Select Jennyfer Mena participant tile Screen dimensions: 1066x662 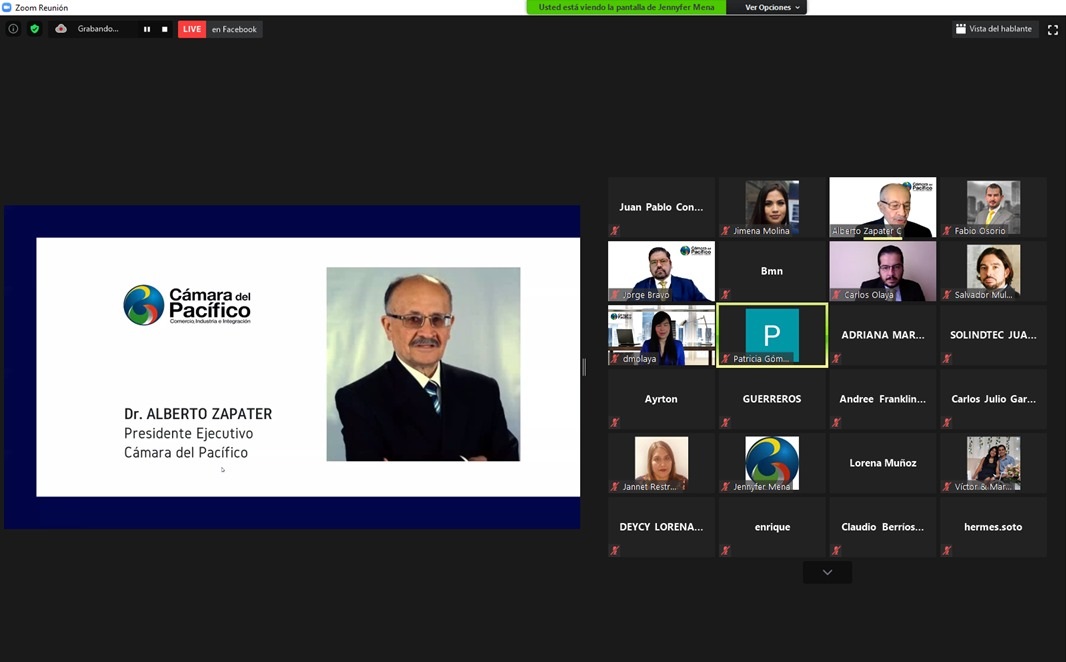[772, 463]
